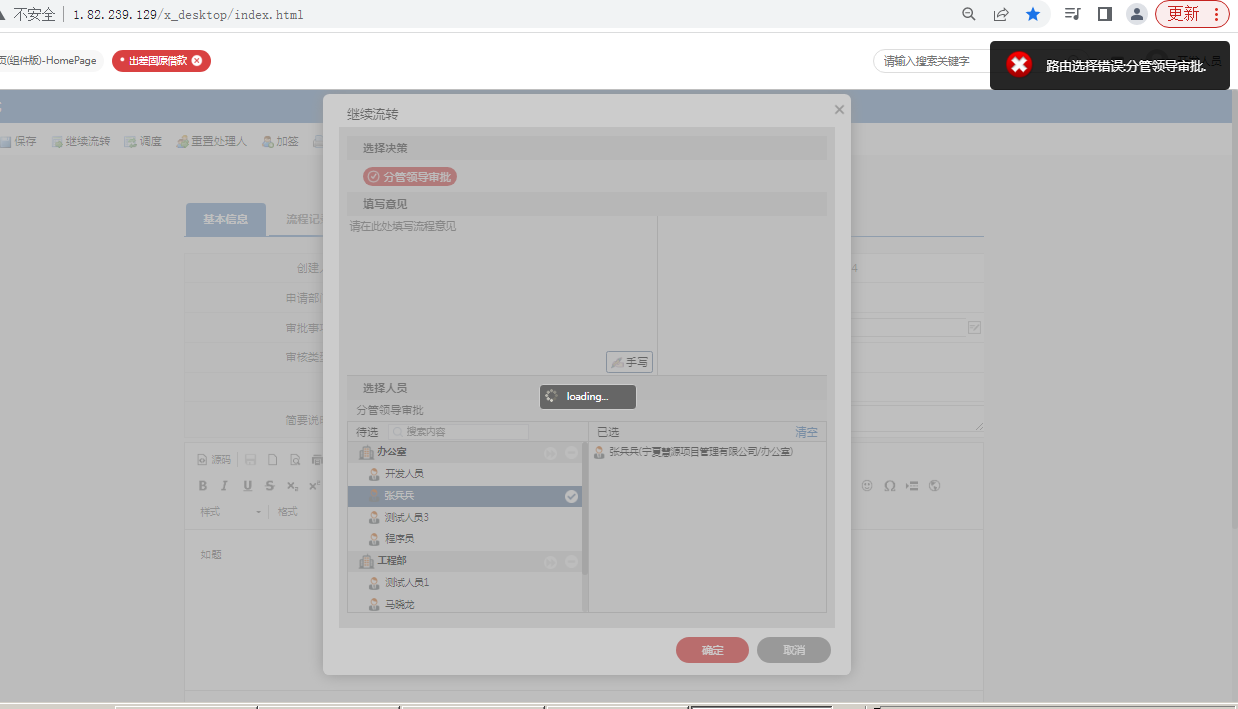Open the Chrome profile avatar
The image size is (1238, 709).
click(1137, 14)
